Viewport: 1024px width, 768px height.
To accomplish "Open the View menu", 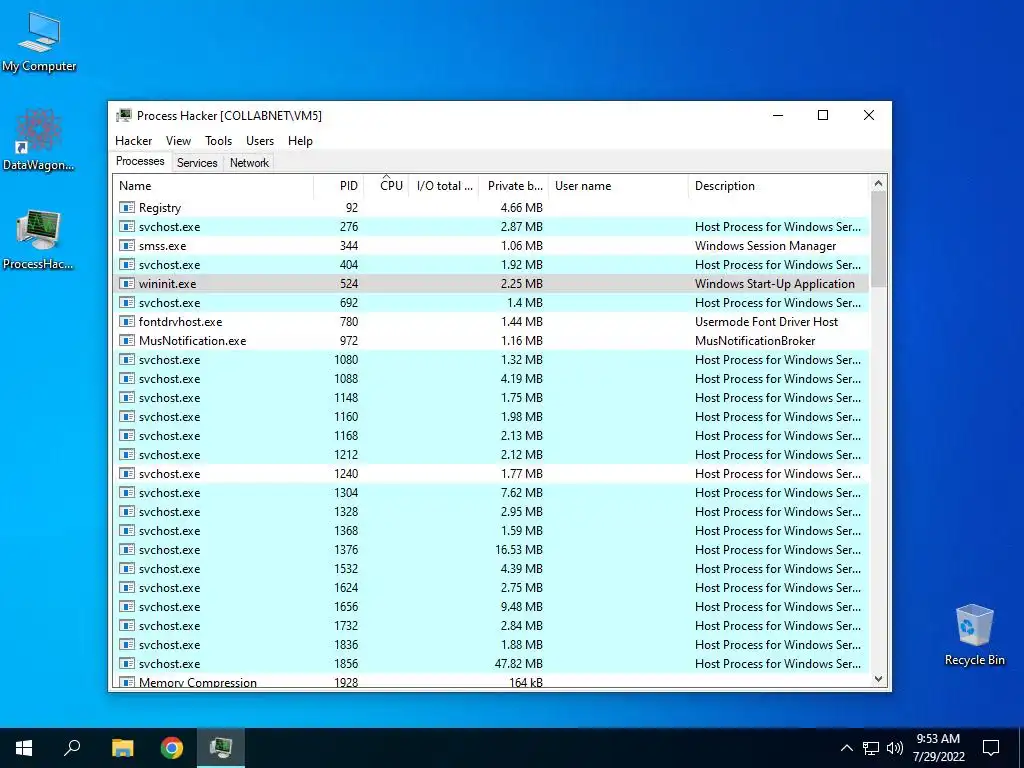I will coord(178,140).
